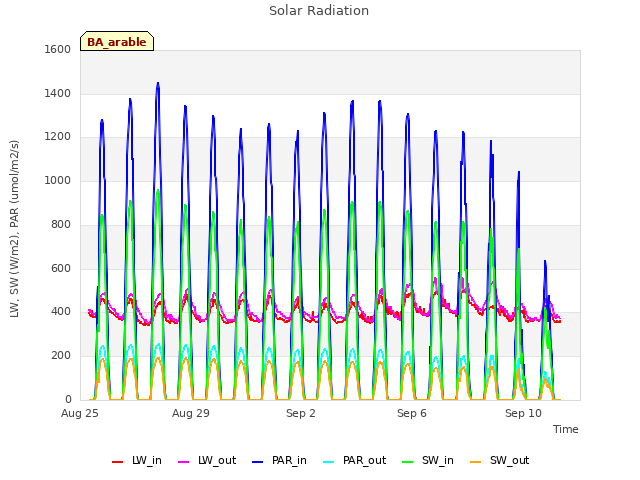Viewport: 640px width, 480px height.
Task: Click the 200 y-axis tick label
Action: click(x=61, y=356)
